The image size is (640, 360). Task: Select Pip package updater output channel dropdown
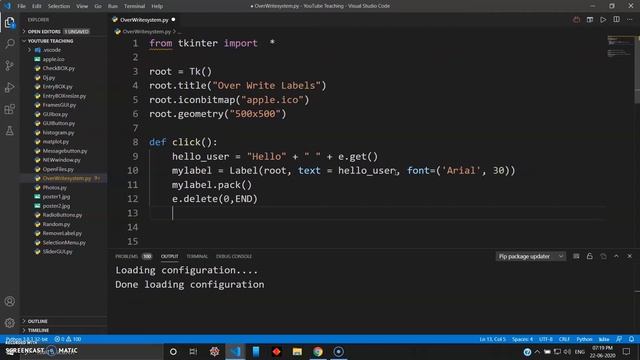pos(531,256)
